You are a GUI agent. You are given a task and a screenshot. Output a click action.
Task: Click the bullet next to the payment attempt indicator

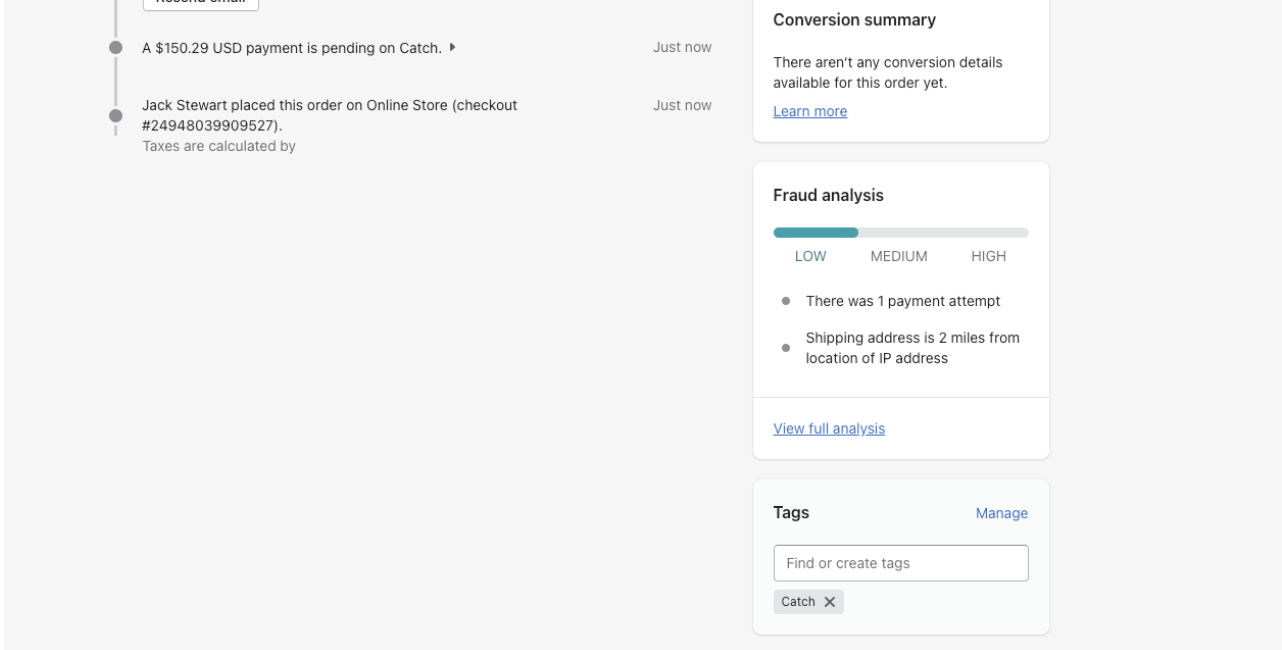click(786, 301)
